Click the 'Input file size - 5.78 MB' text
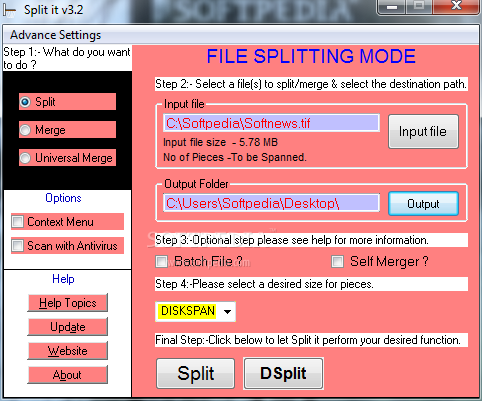The height and width of the screenshot is (401, 482). click(x=220, y=142)
